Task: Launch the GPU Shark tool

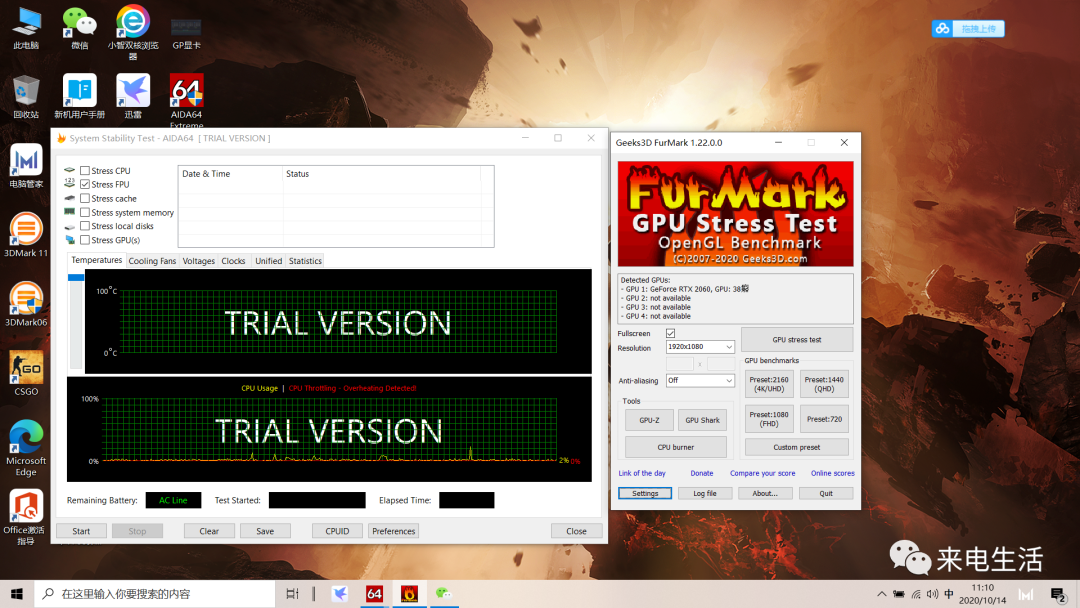Action: coord(702,420)
